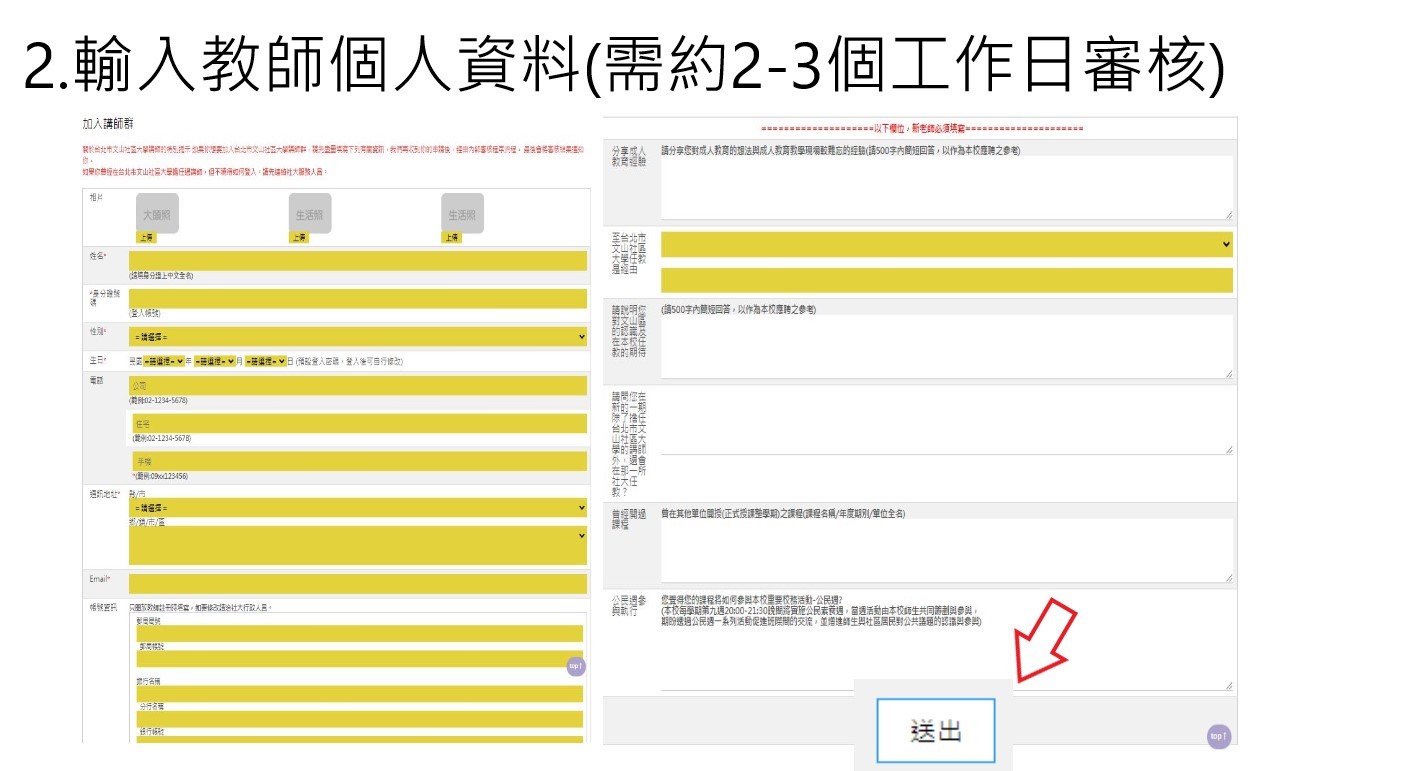Focus the Email input field

pyautogui.click(x=358, y=584)
